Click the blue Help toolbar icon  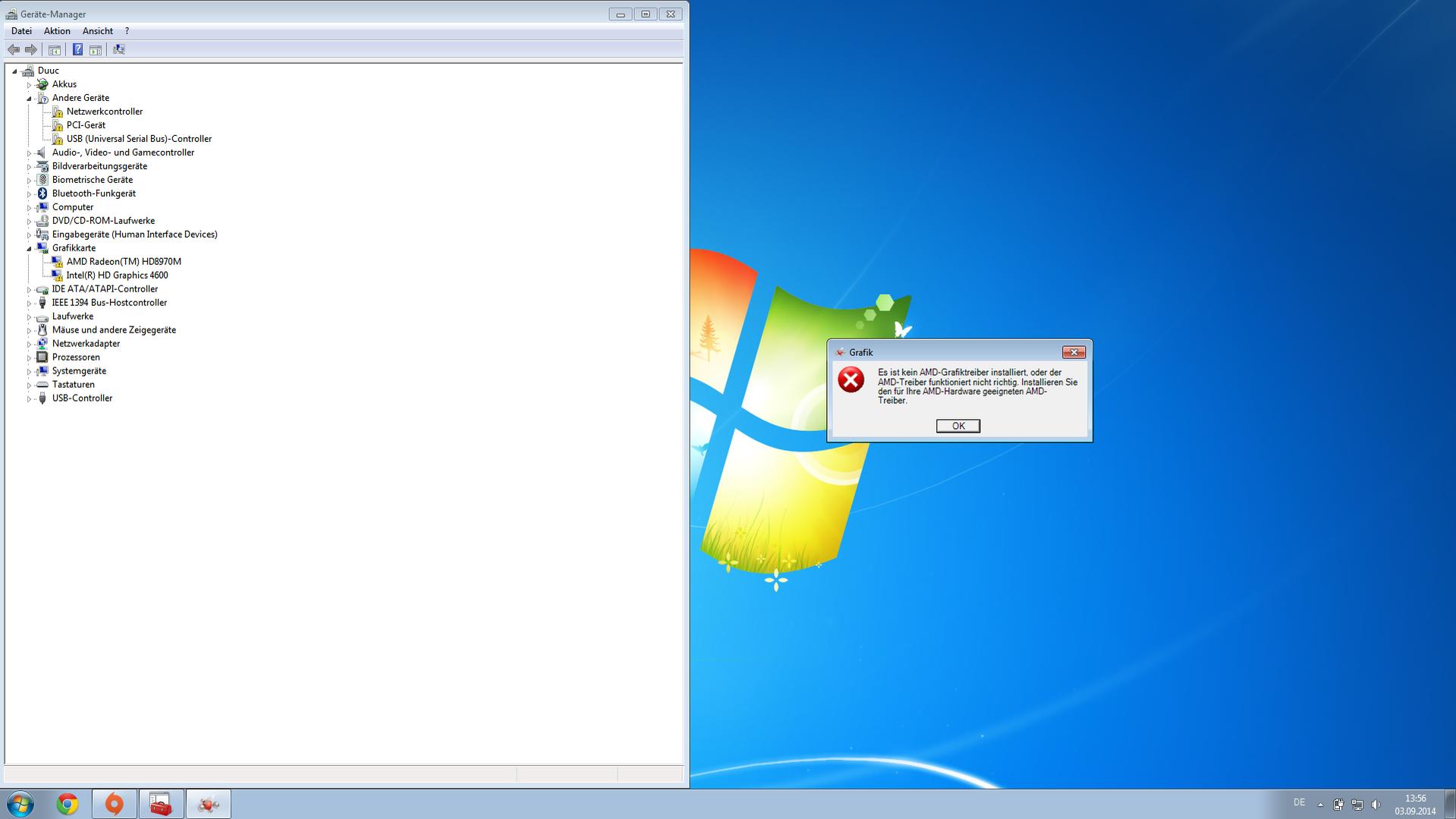[77, 49]
